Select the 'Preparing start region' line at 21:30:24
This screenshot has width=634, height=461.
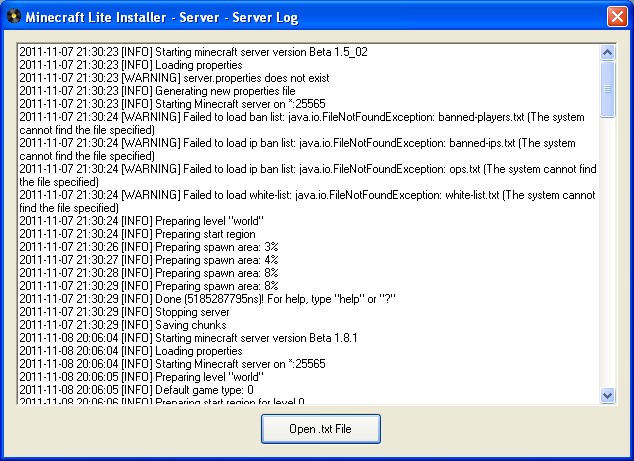(x=137, y=234)
